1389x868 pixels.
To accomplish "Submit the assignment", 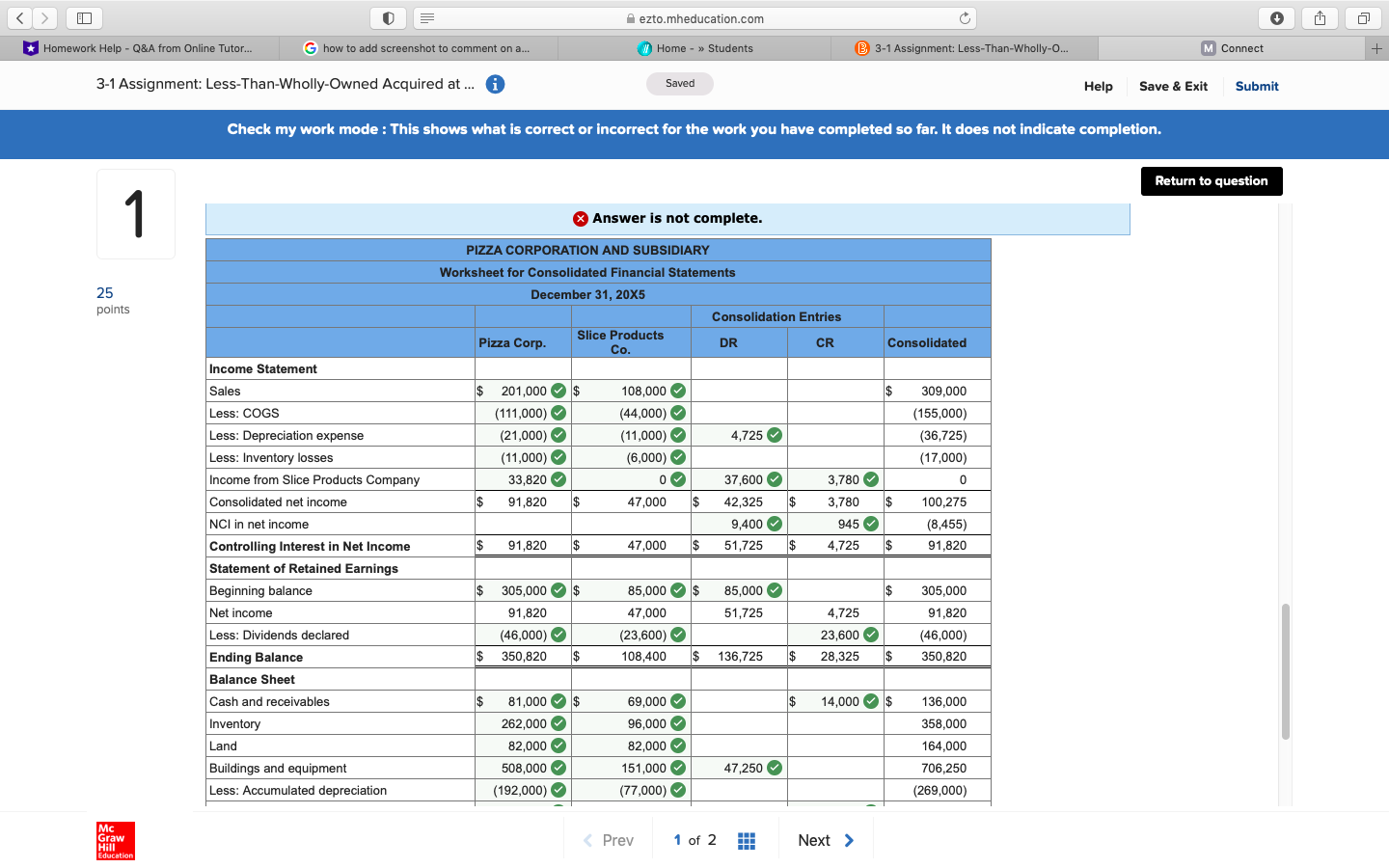I will [1257, 86].
